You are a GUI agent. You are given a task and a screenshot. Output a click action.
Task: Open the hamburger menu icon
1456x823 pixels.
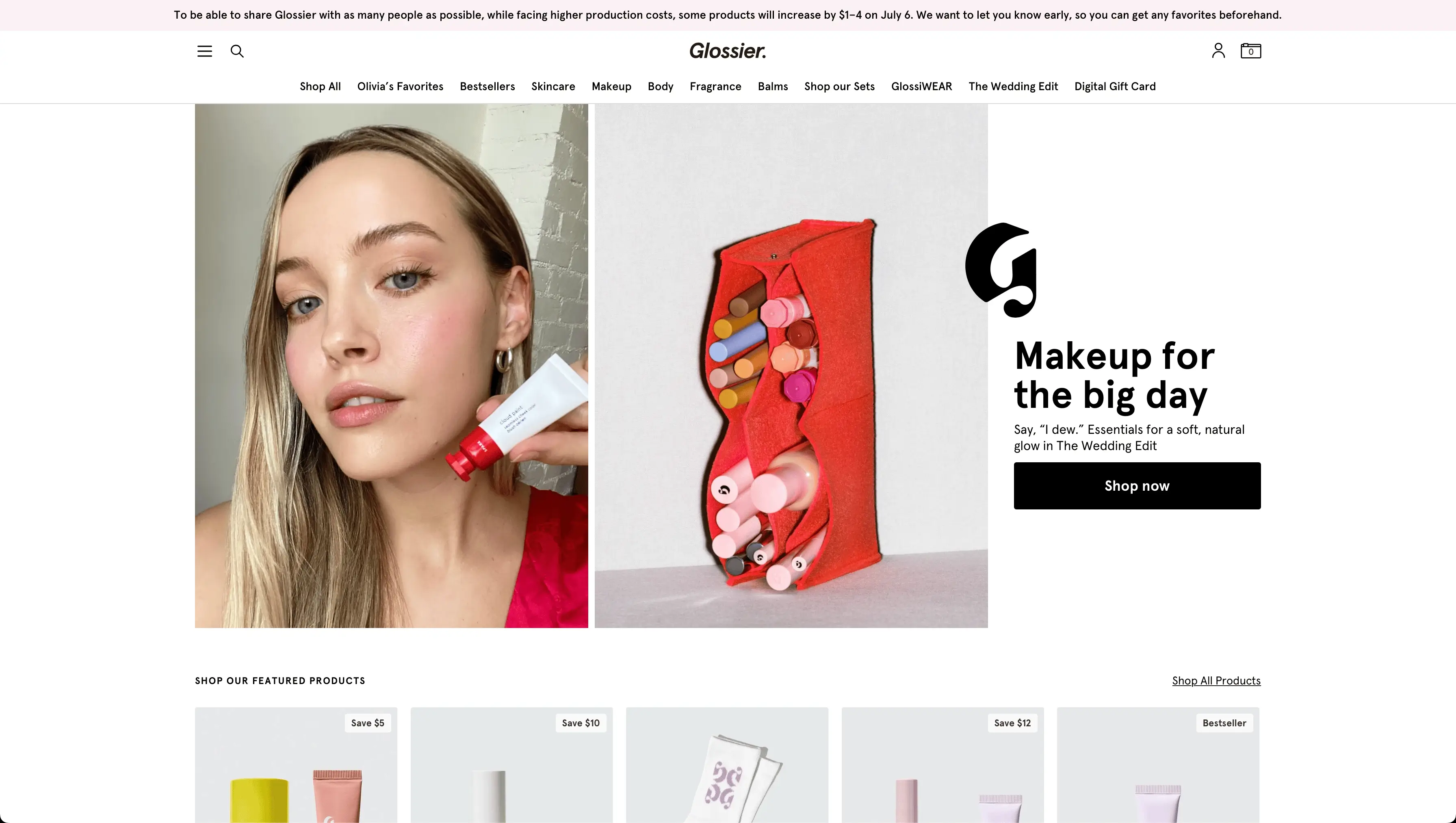click(205, 51)
